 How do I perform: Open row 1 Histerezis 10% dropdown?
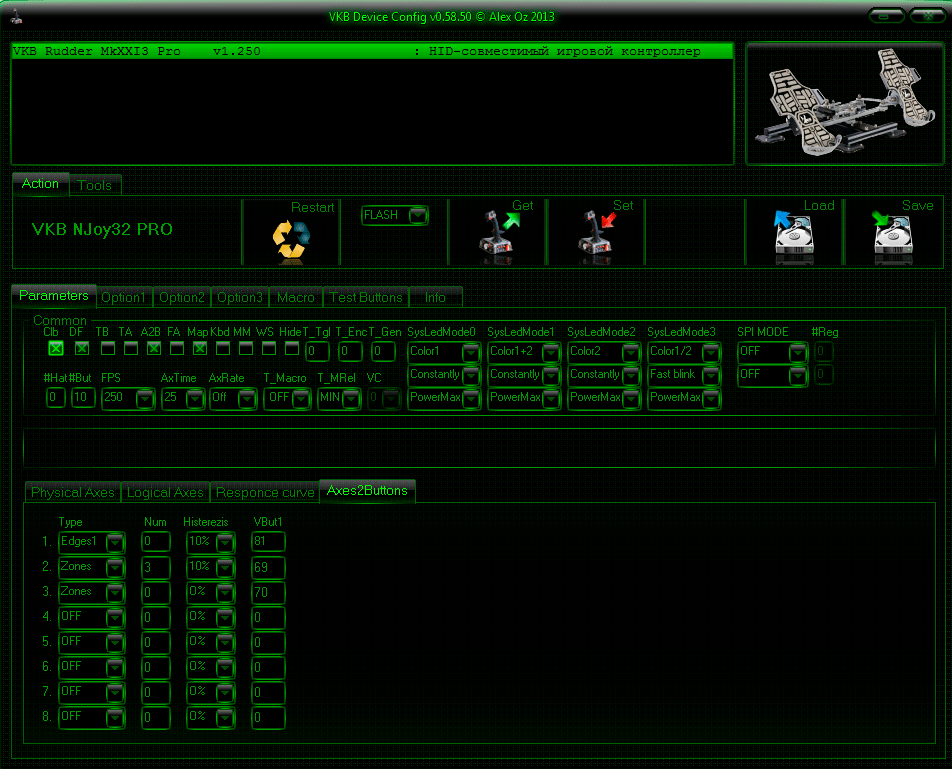point(210,542)
